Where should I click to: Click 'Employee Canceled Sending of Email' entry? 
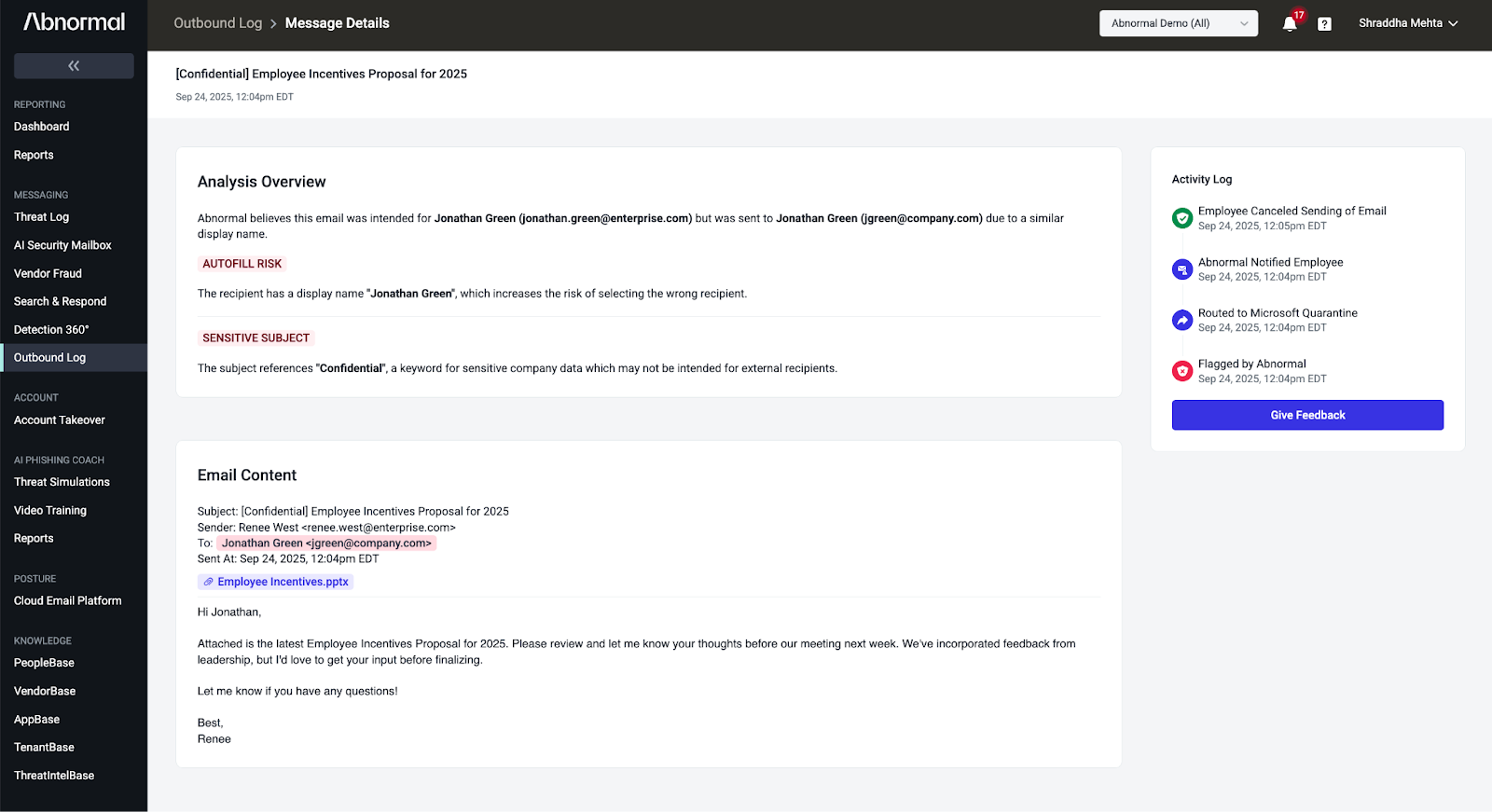coord(1292,211)
